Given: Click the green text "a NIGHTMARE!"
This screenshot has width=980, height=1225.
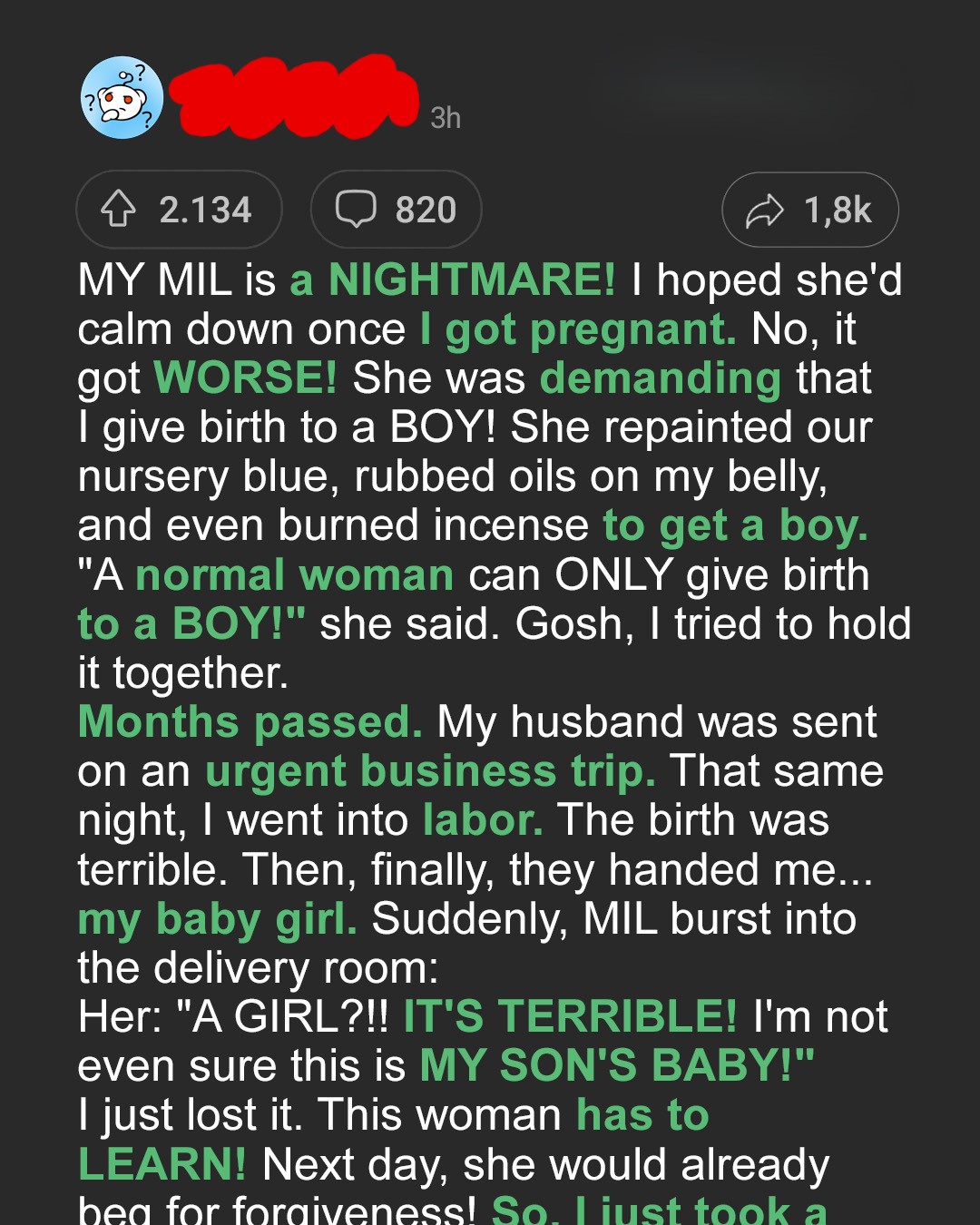Looking at the screenshot, I should (453, 279).
